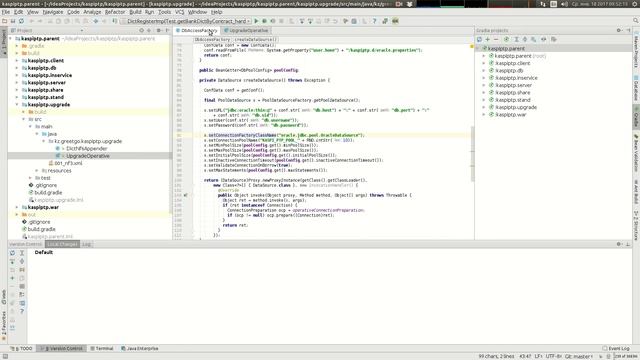This screenshot has width=640, height=360.
Task: Click the Open folder icon in main toolbar
Action: tap(4, 21)
